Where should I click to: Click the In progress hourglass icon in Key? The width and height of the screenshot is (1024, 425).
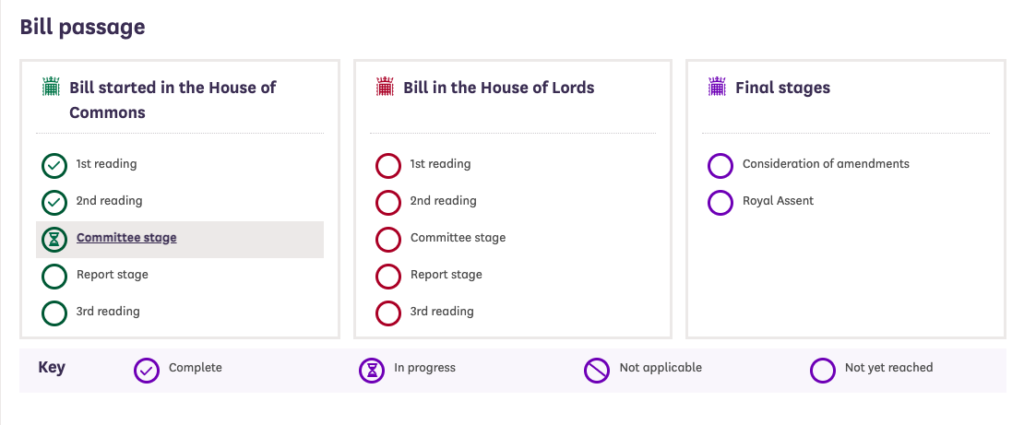click(x=372, y=370)
